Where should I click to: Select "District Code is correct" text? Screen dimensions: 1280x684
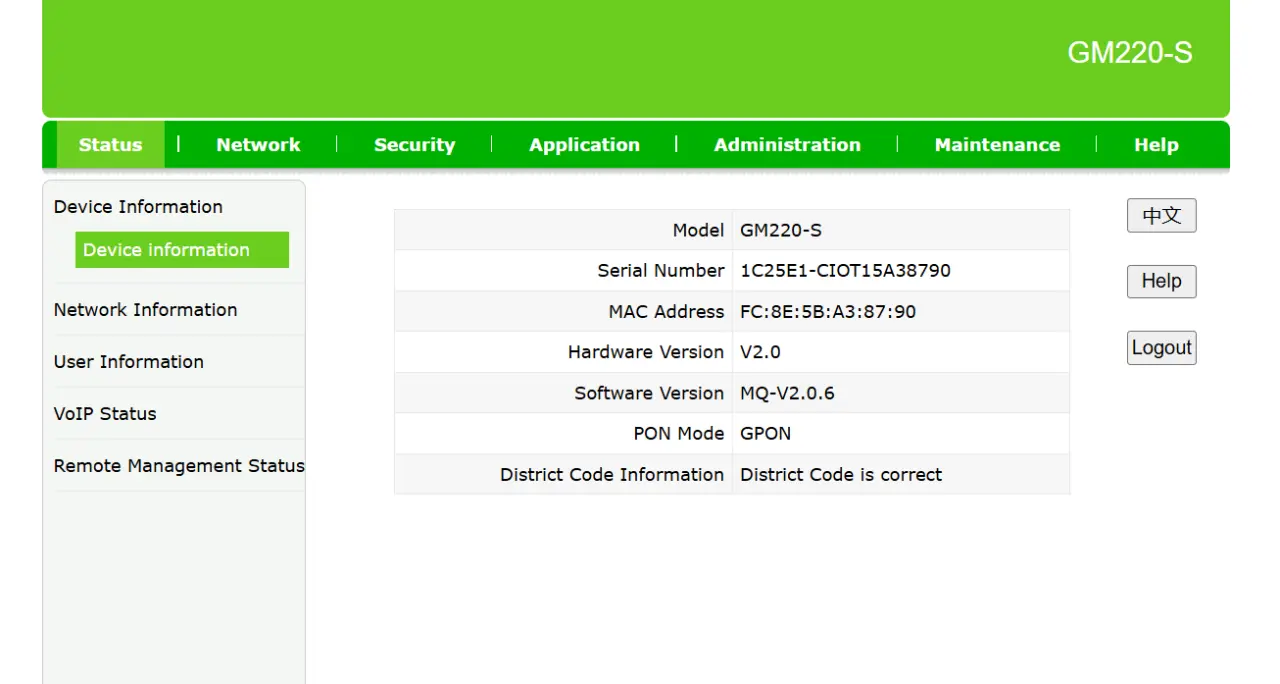tap(841, 475)
